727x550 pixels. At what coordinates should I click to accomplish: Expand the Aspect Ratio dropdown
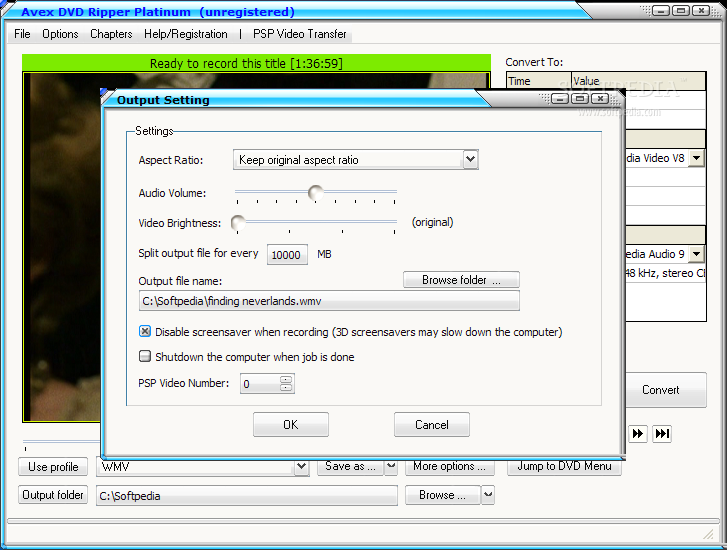[470, 160]
